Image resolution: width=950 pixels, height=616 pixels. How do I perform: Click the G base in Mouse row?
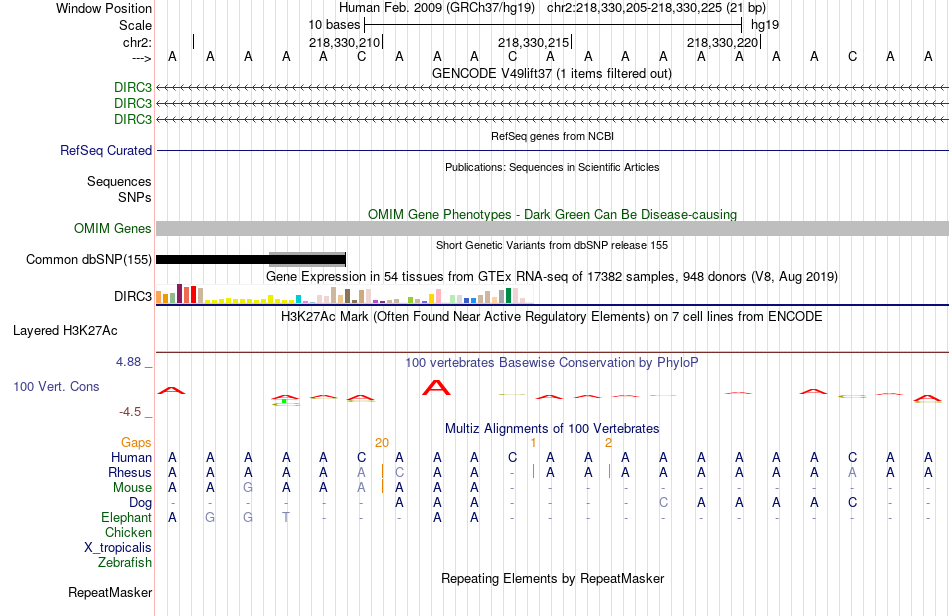(x=248, y=488)
